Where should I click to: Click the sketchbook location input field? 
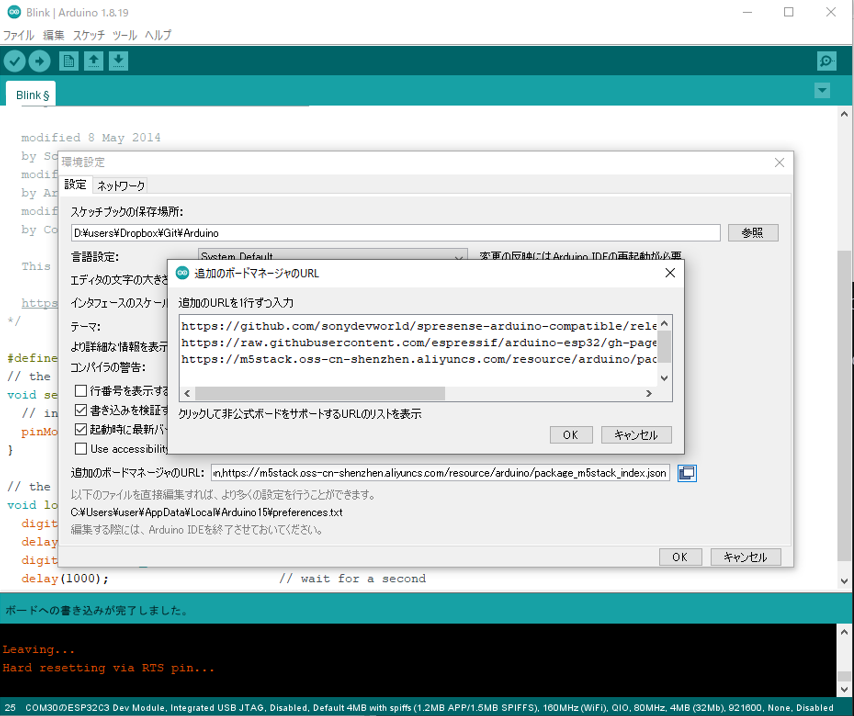395,233
